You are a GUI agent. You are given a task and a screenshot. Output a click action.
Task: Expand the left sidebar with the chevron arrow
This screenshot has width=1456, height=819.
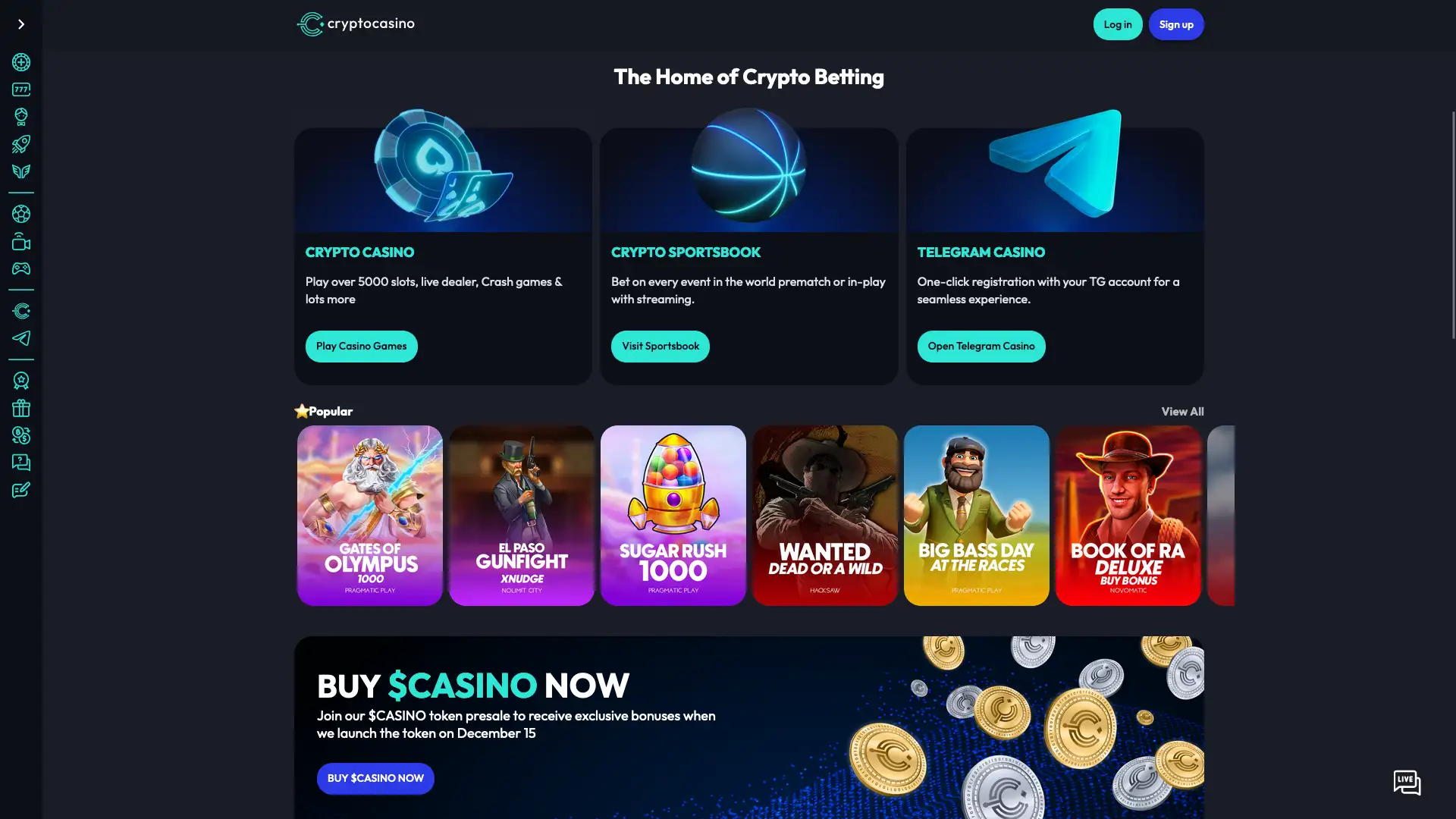(21, 24)
